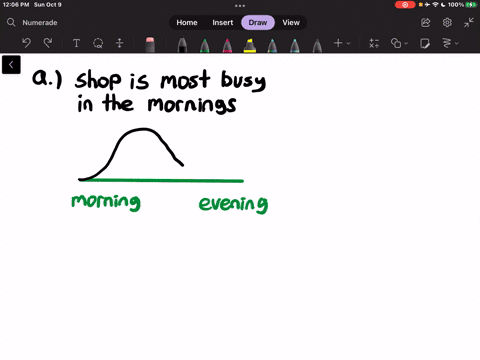
Task: Switch to the Insert tab
Action: click(223, 23)
